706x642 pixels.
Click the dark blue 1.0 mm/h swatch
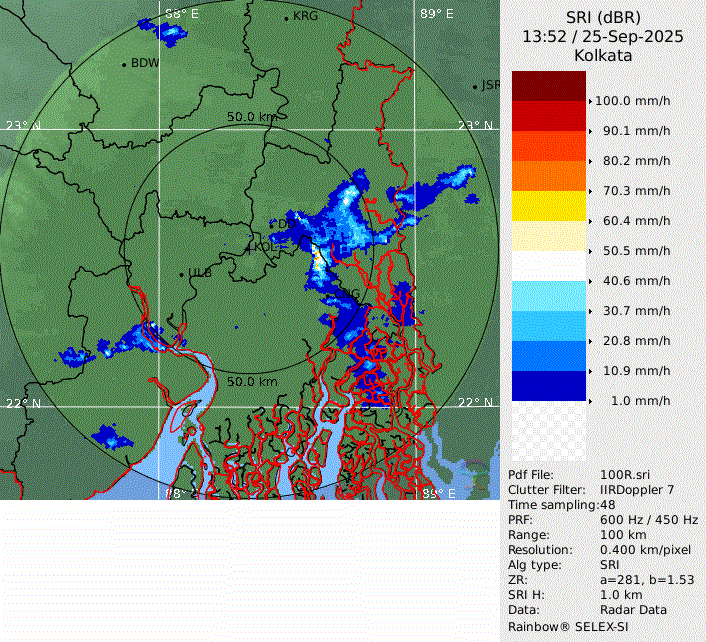coord(547,386)
